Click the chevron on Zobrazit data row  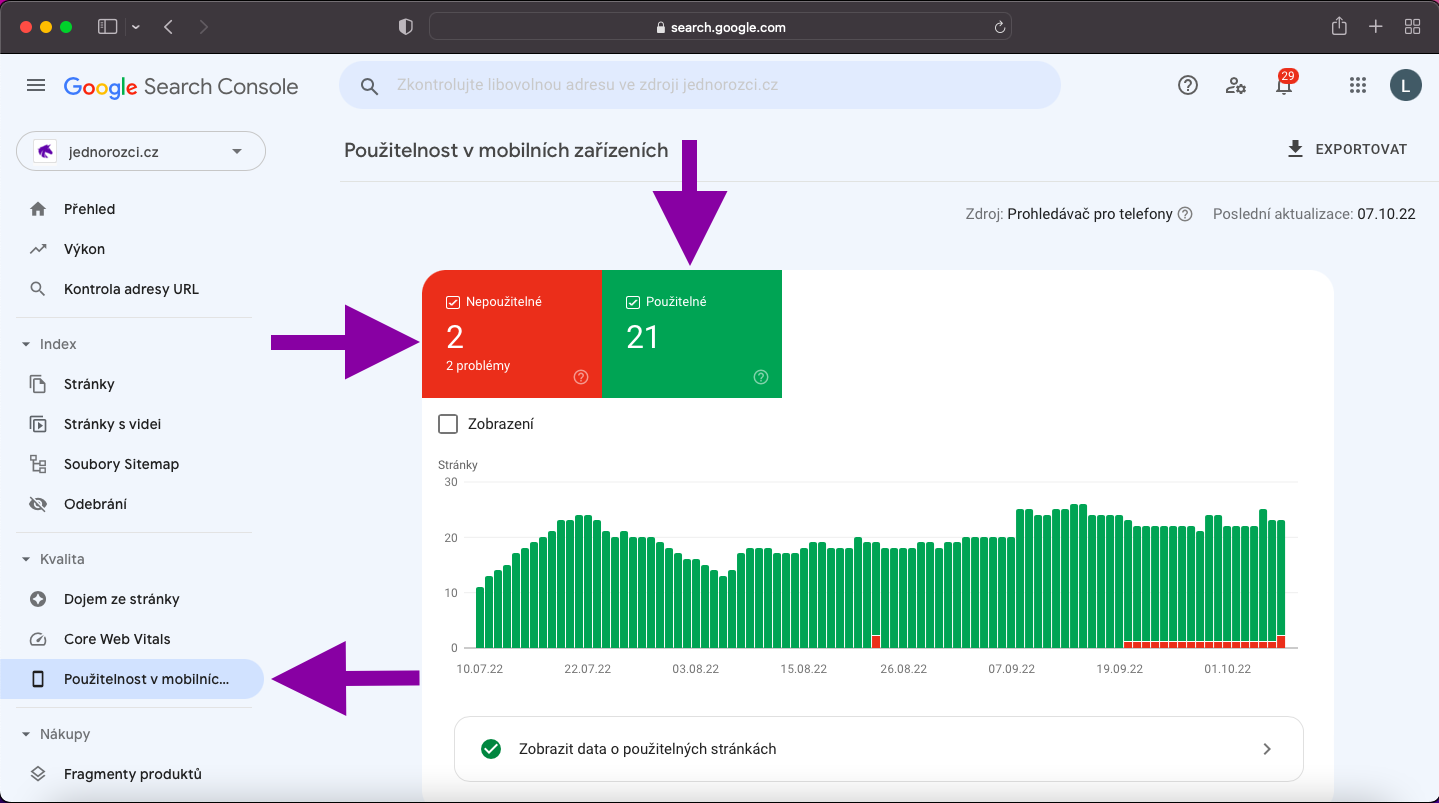[x=1267, y=749]
